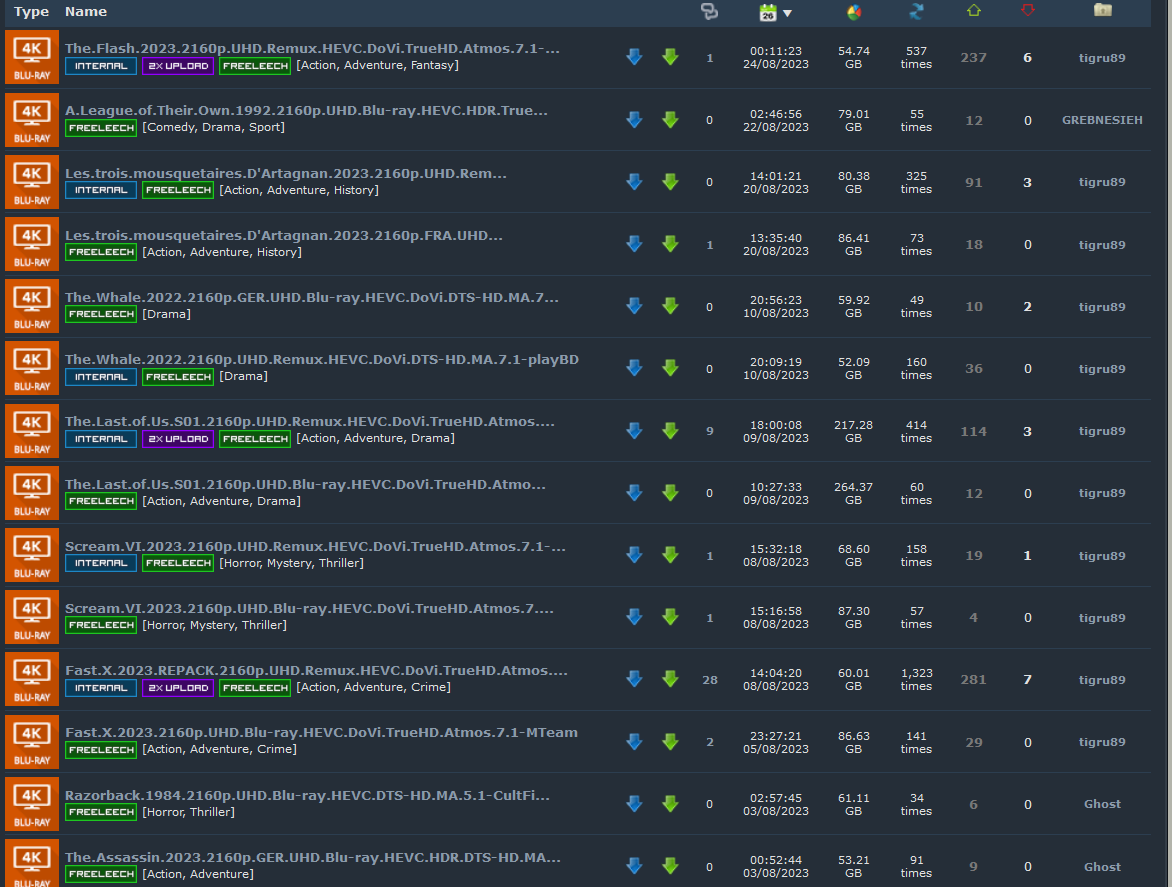This screenshot has width=1172, height=887.
Task: Click the green download arrow for Les.trois.mousquetaires FRA.UHD row
Action: [670, 244]
